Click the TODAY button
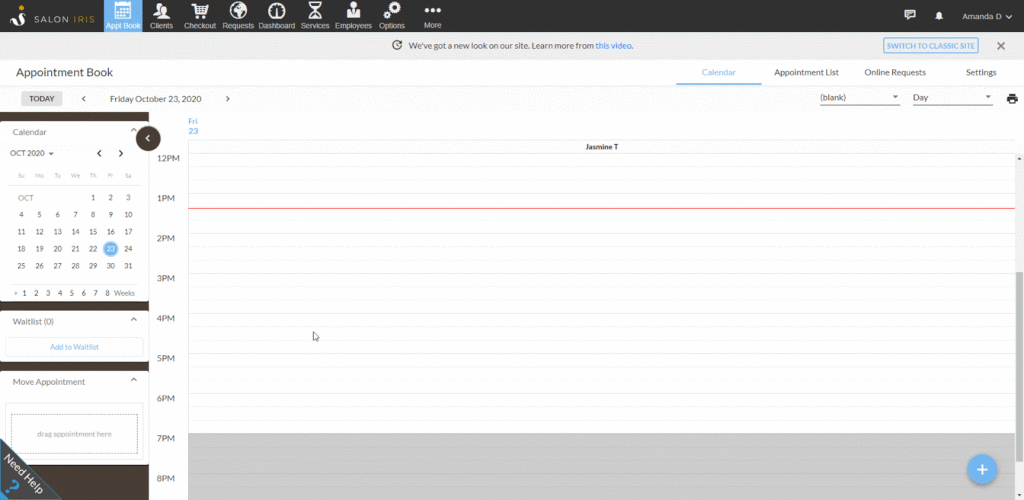Screen dimensions: 1024x500 click(x=42, y=99)
